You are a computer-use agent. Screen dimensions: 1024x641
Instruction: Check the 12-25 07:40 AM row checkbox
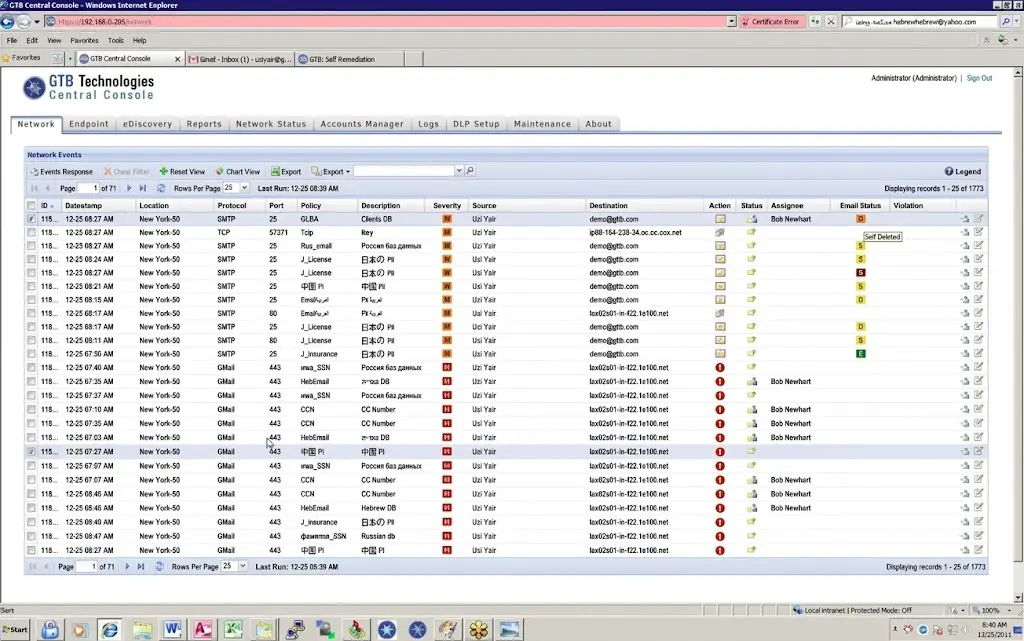click(31, 367)
